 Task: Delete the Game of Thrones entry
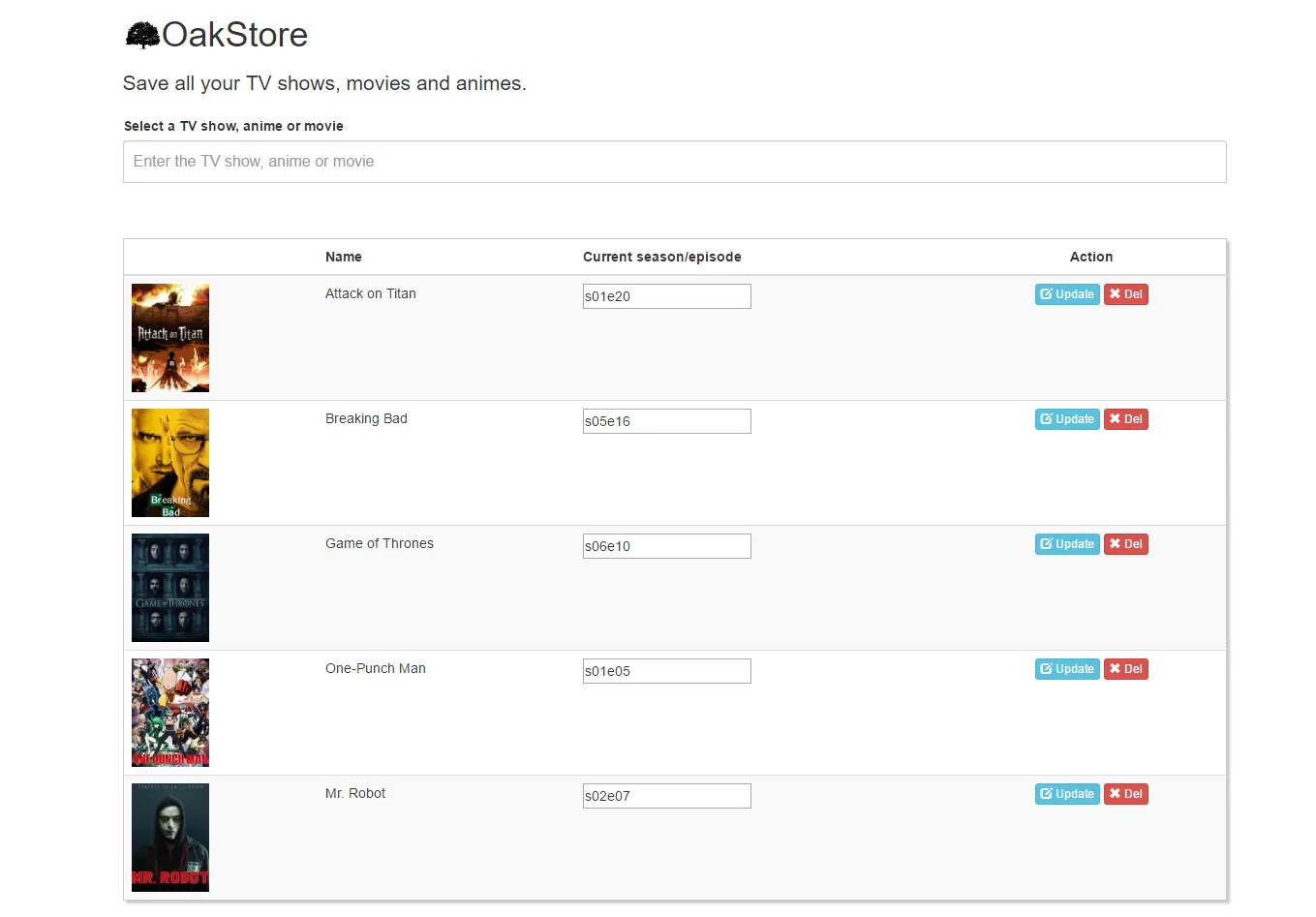pos(1126,544)
